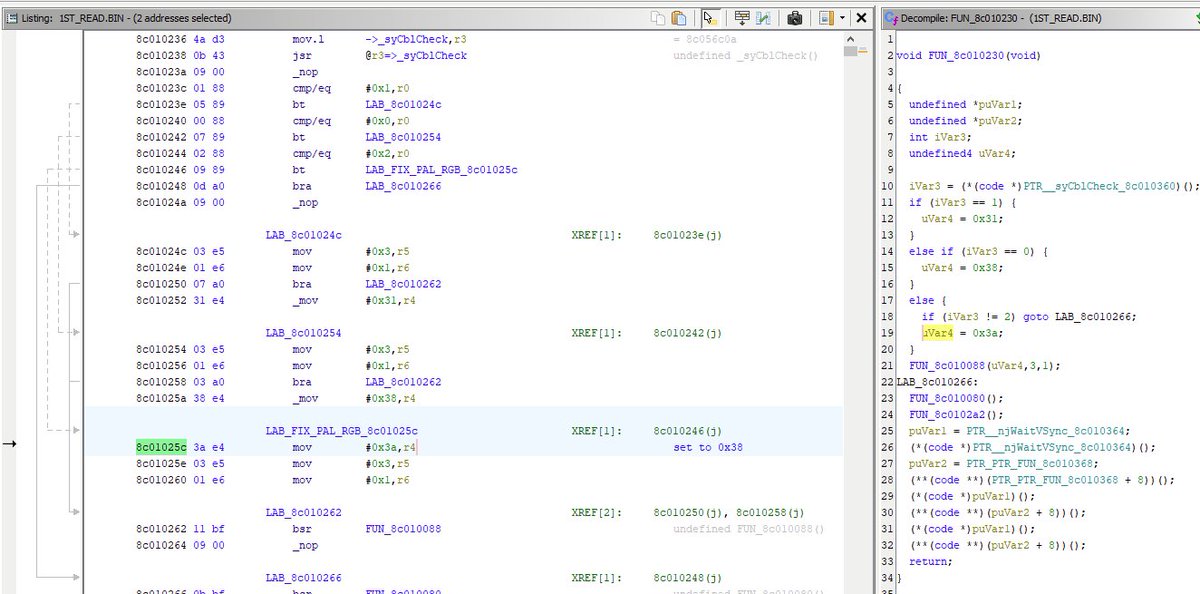Click FUN_8c010088(uVar4,3,1) call in decompiler
Screen dimensions: 1200x594
(984, 366)
